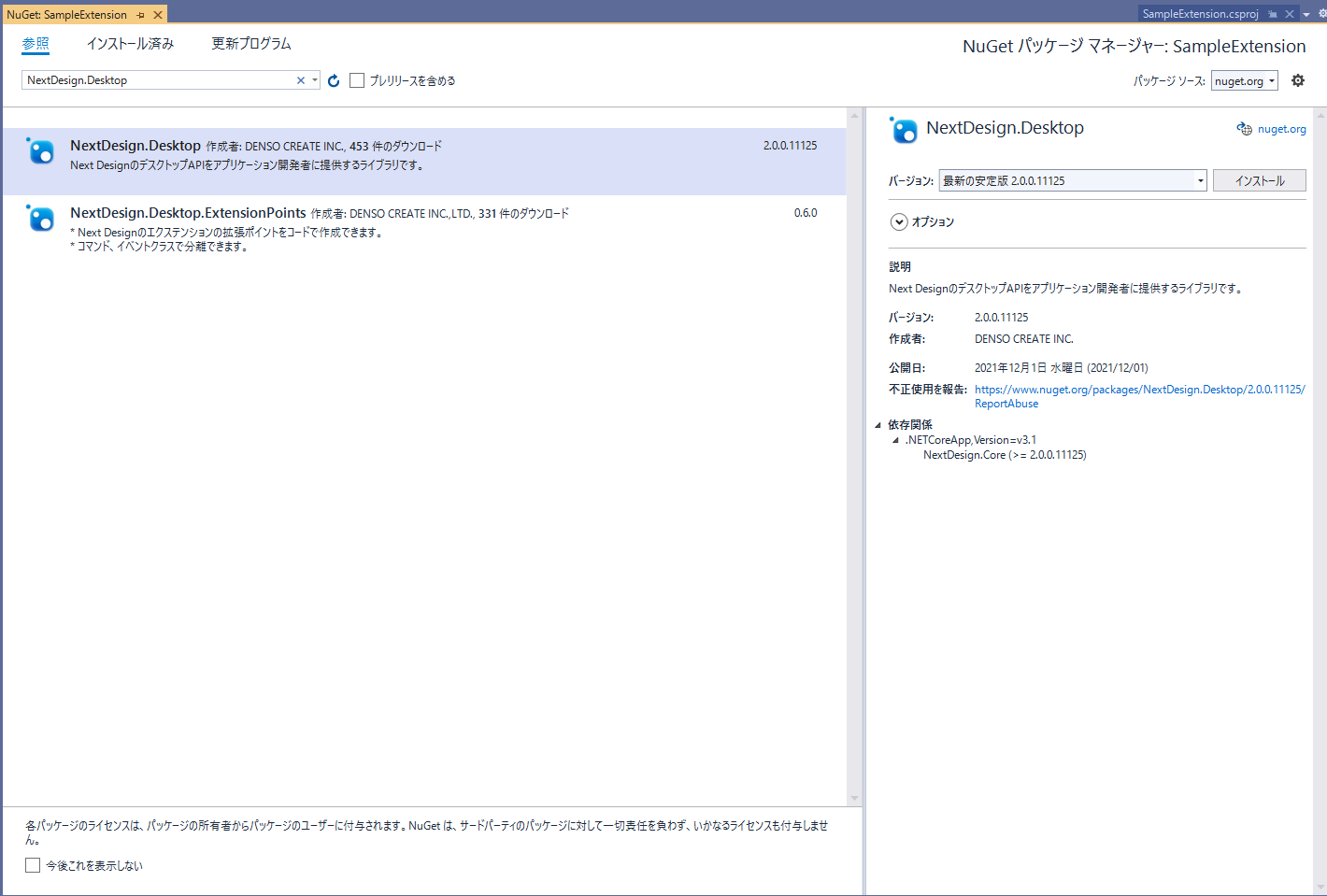The width and height of the screenshot is (1327, 896).
Task: Click the package list scrollbar down arrow
Action: (854, 799)
